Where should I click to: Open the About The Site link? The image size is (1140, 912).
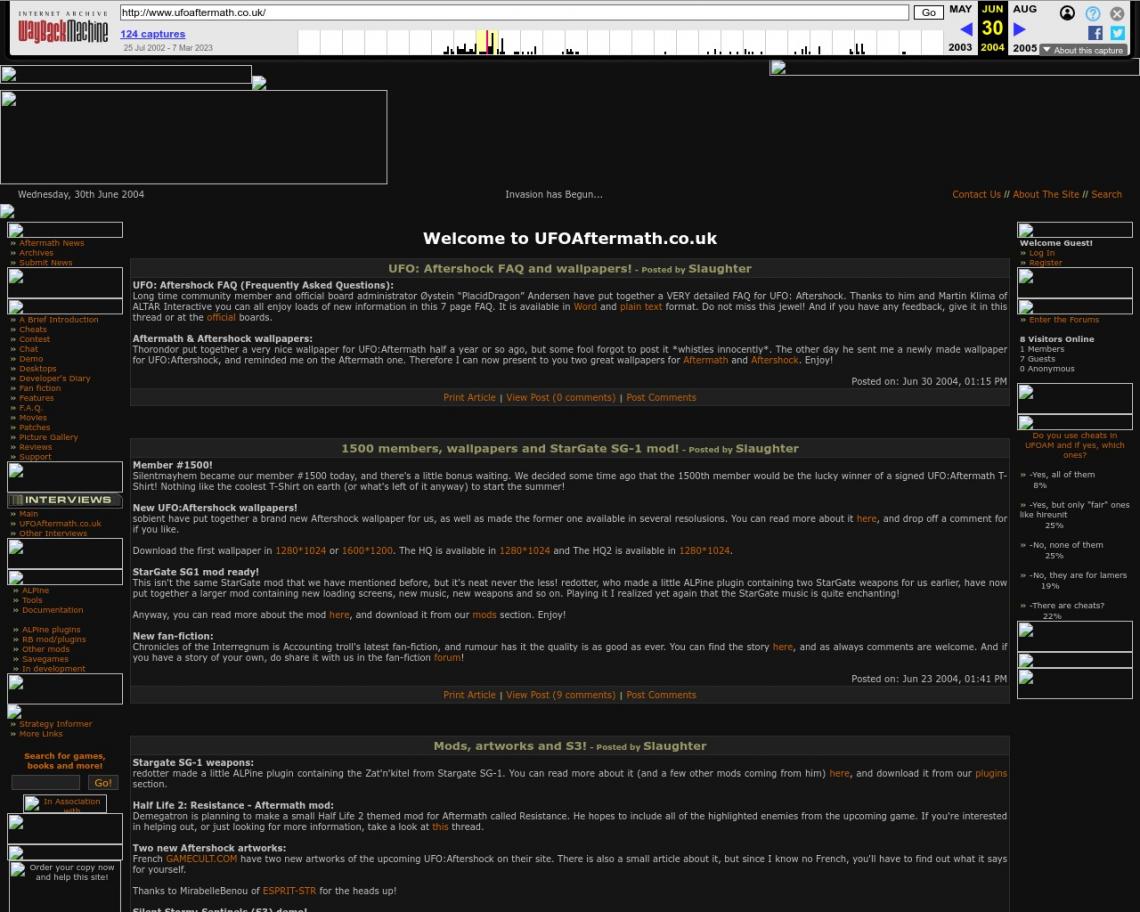[1045, 194]
